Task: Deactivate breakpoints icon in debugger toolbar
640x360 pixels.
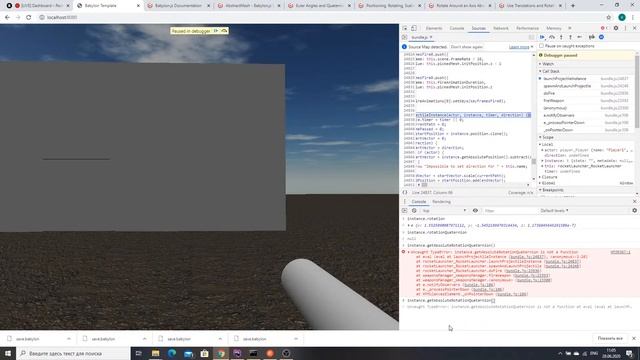Action: tap(591, 37)
